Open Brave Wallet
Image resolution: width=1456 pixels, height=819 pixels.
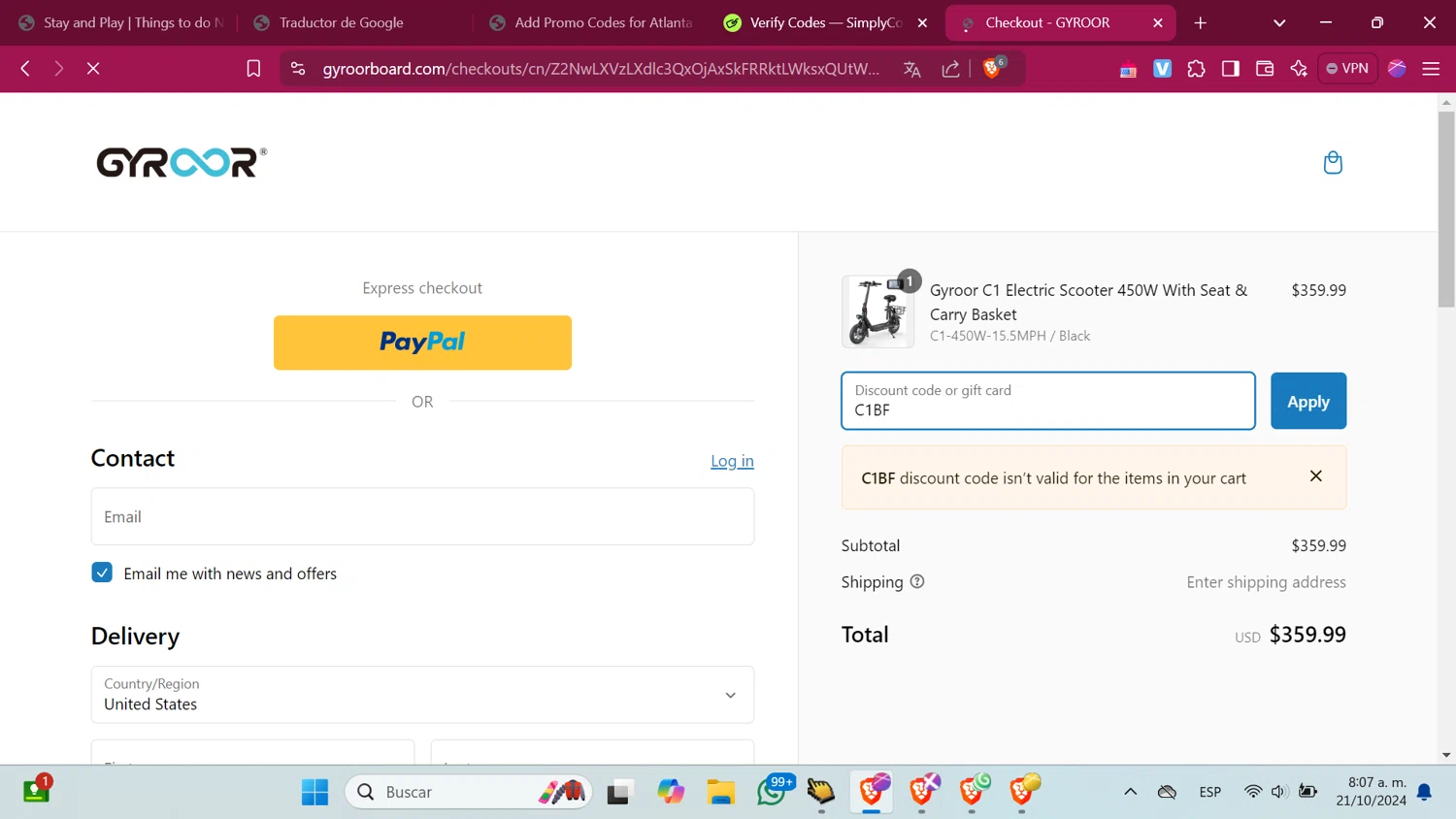(1264, 69)
